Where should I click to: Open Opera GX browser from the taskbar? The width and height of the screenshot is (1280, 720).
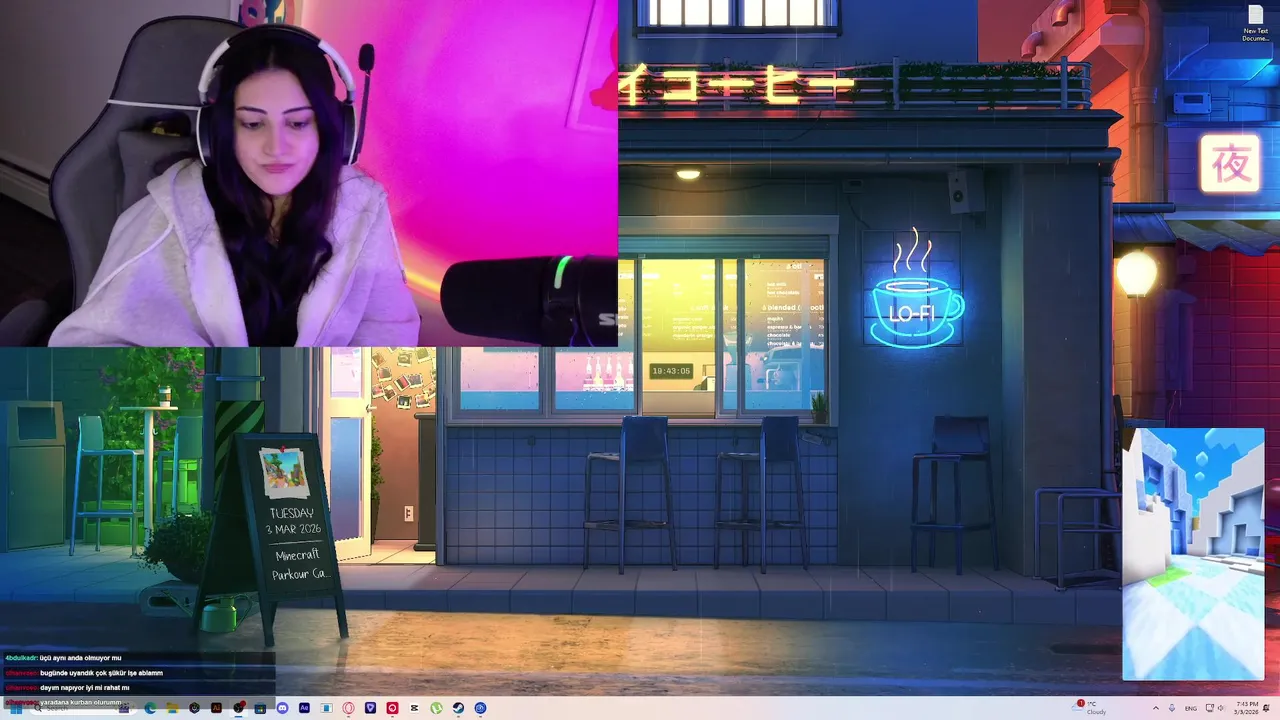348,708
